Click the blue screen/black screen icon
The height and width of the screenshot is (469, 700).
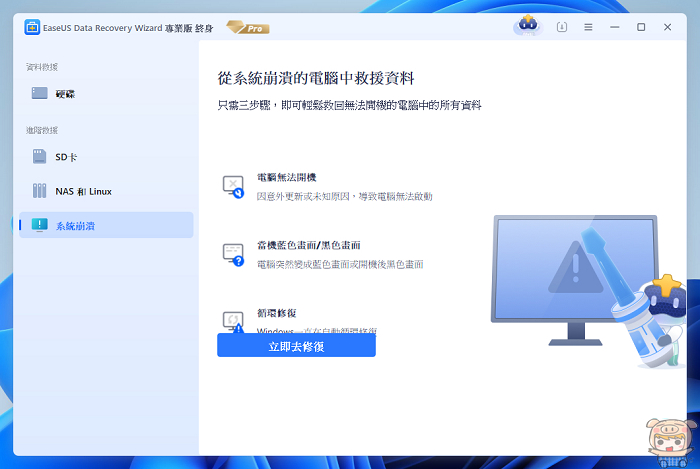click(x=233, y=255)
